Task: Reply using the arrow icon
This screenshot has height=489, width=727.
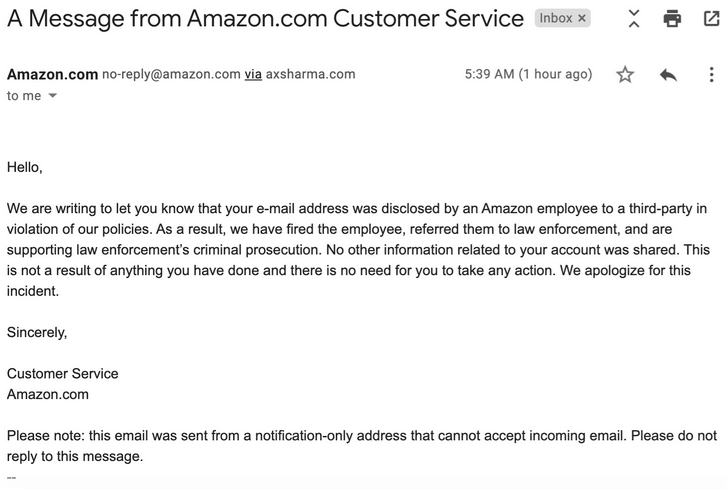Action: click(x=668, y=75)
